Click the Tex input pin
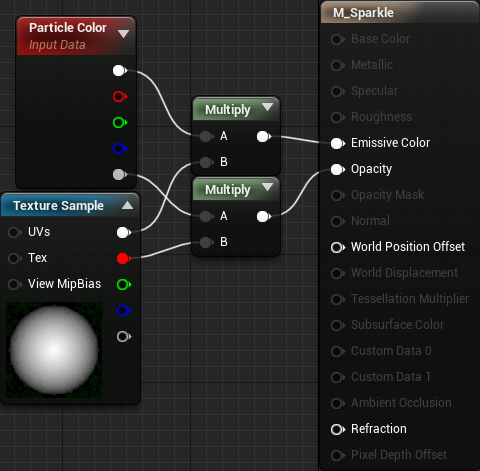The width and height of the screenshot is (480, 471). pos(15,258)
